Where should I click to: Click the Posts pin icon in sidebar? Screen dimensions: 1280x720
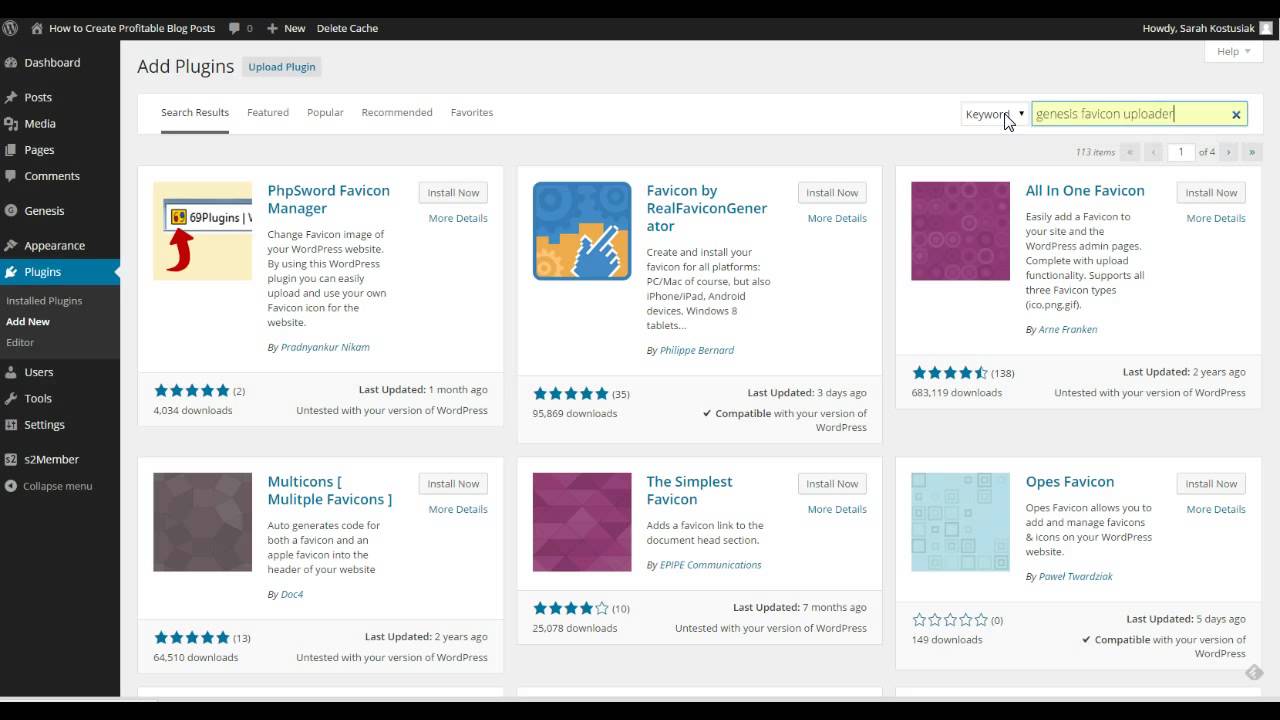(11, 97)
